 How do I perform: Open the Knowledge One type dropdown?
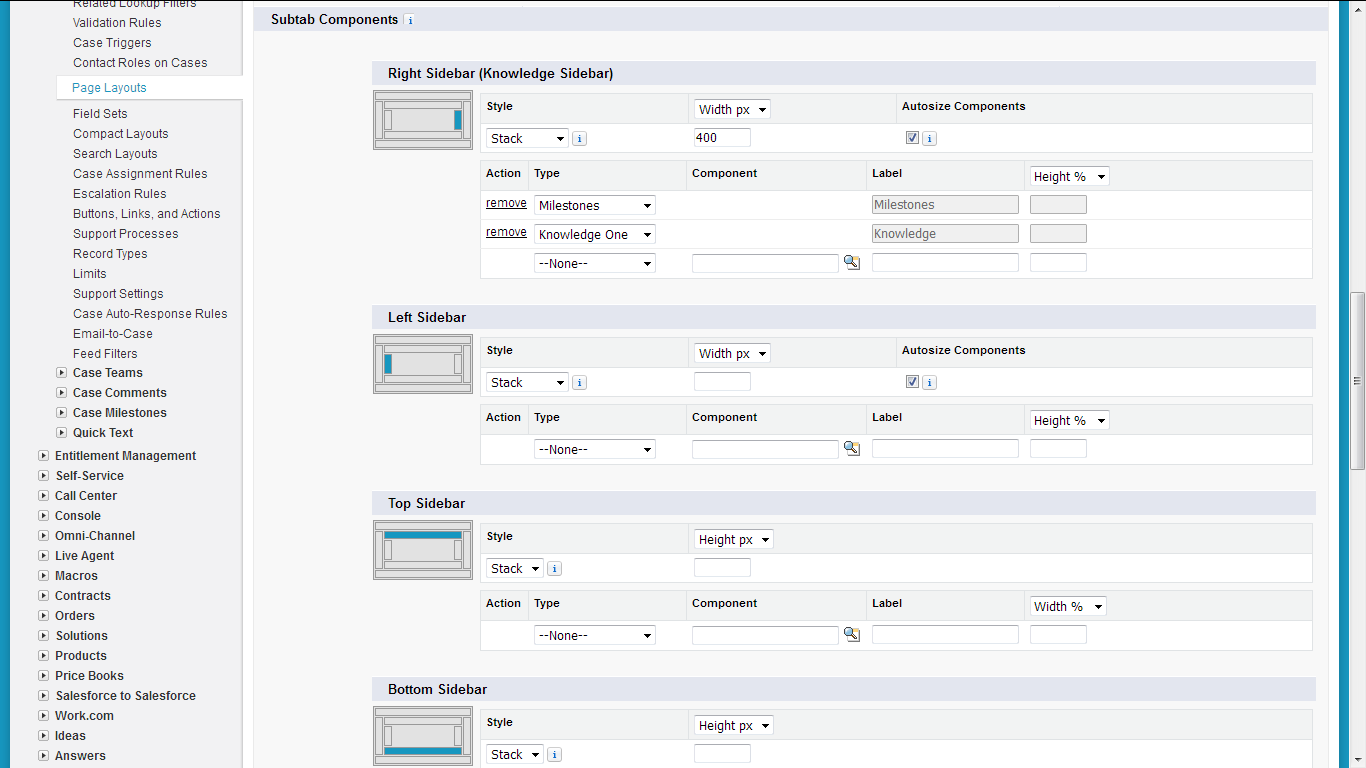(595, 235)
